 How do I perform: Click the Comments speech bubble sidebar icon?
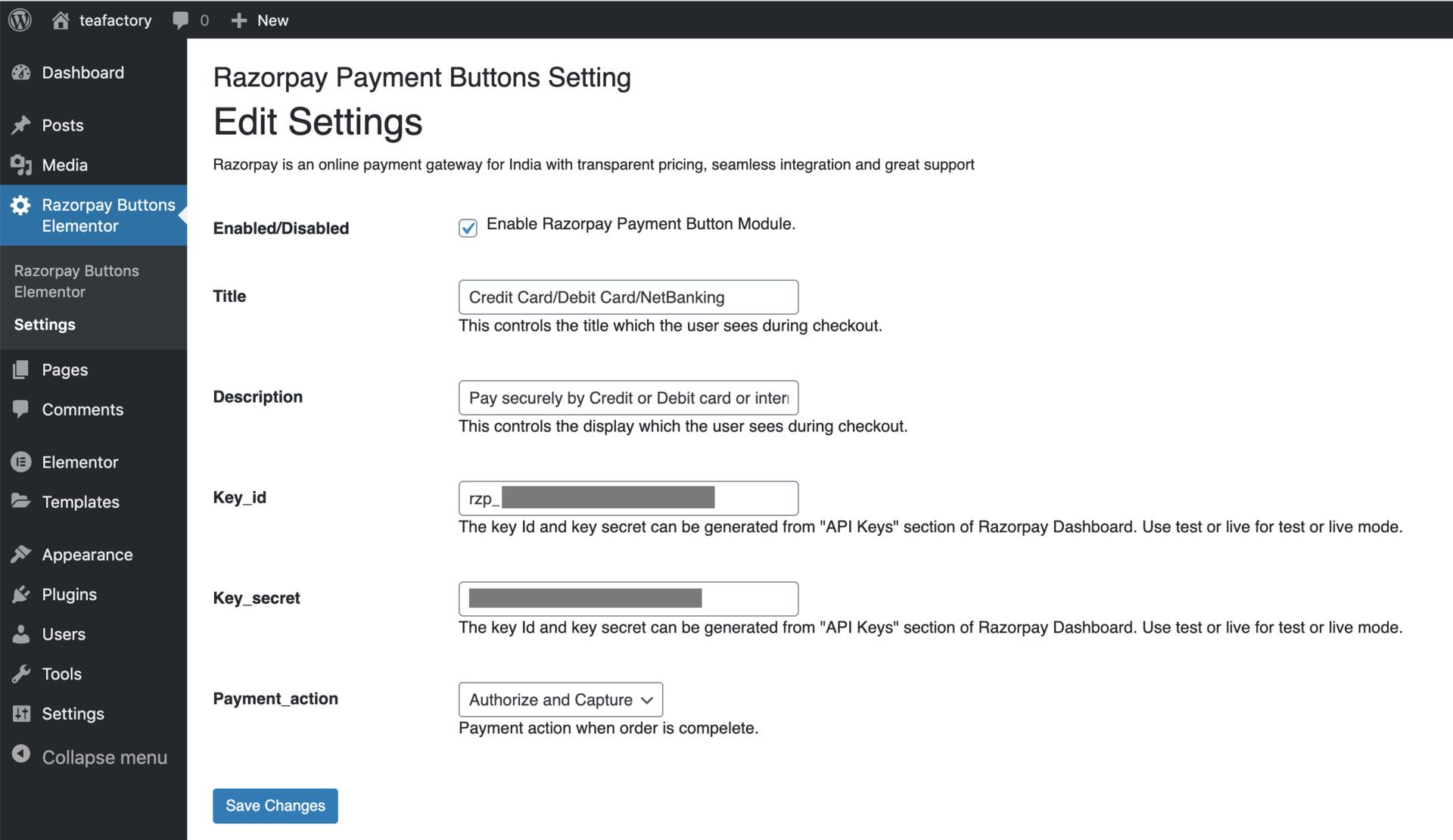pos(21,409)
